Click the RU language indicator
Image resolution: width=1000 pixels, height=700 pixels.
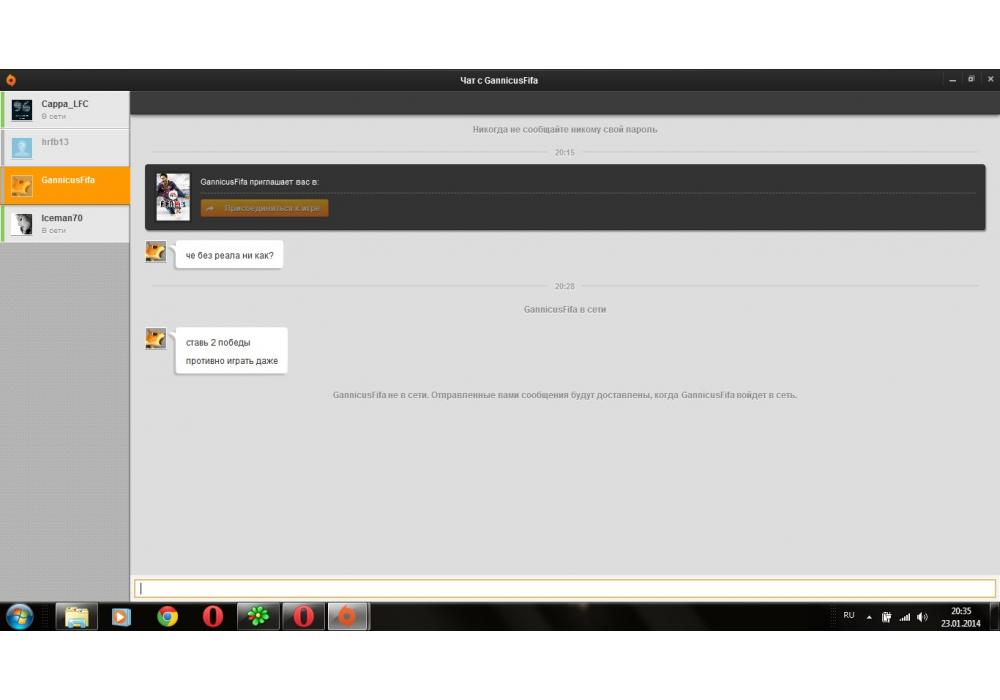point(849,615)
